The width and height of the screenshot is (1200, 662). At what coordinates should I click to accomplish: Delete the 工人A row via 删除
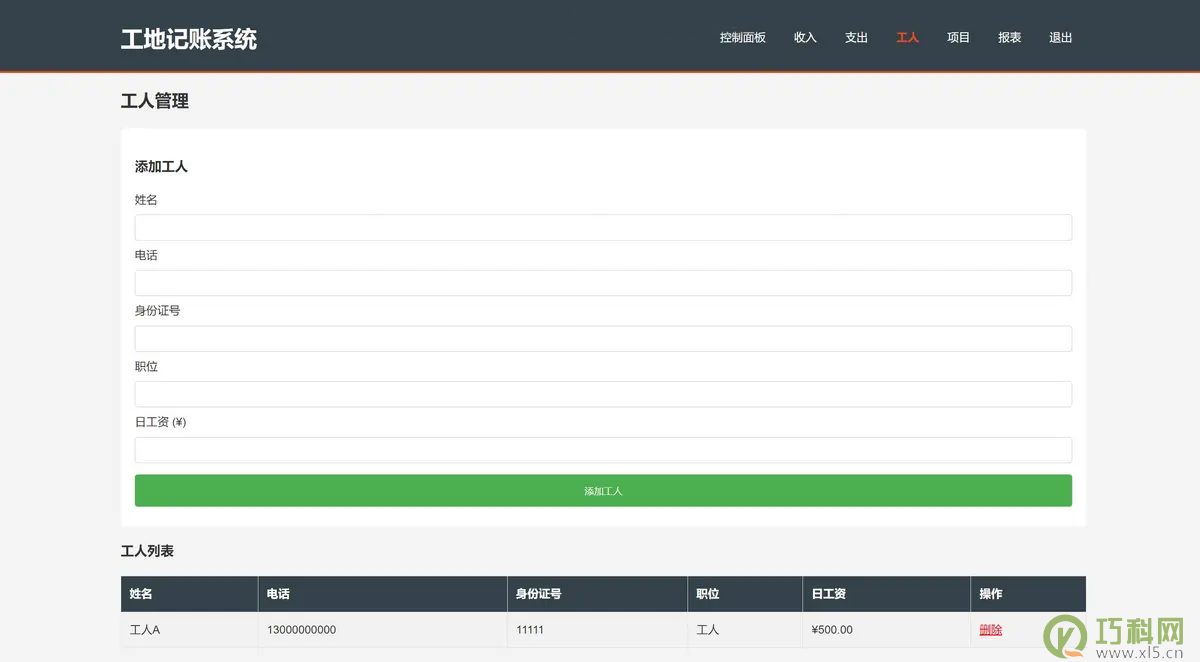(990, 630)
